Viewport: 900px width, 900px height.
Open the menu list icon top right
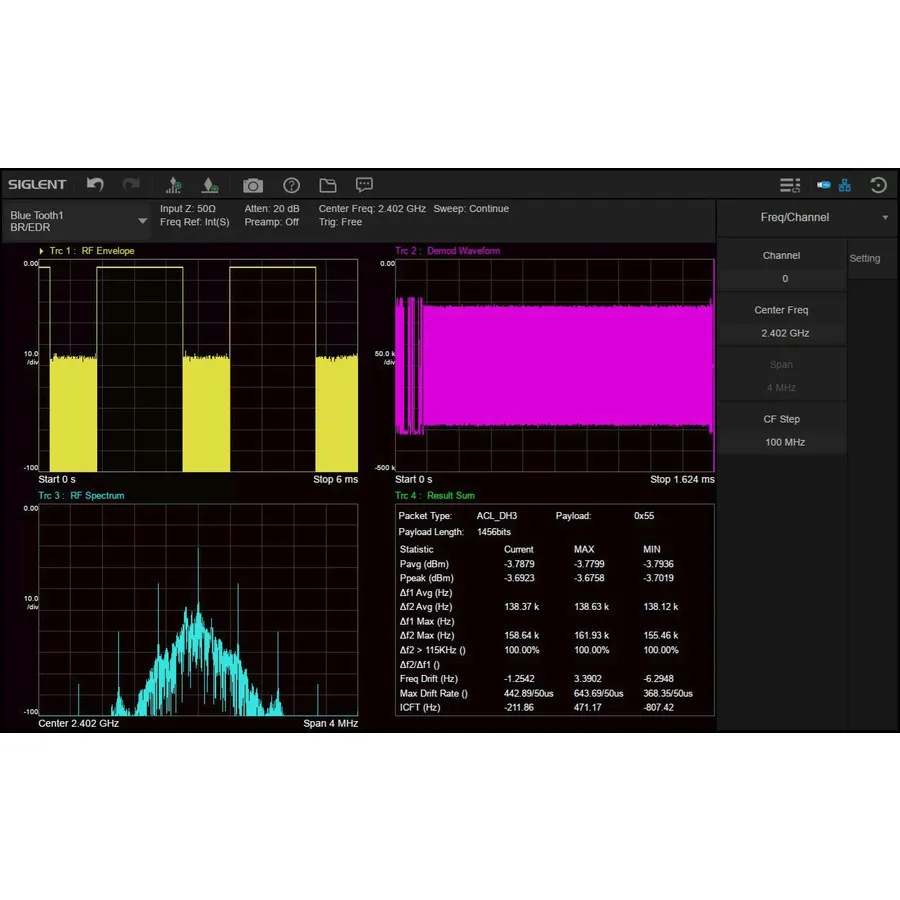789,185
